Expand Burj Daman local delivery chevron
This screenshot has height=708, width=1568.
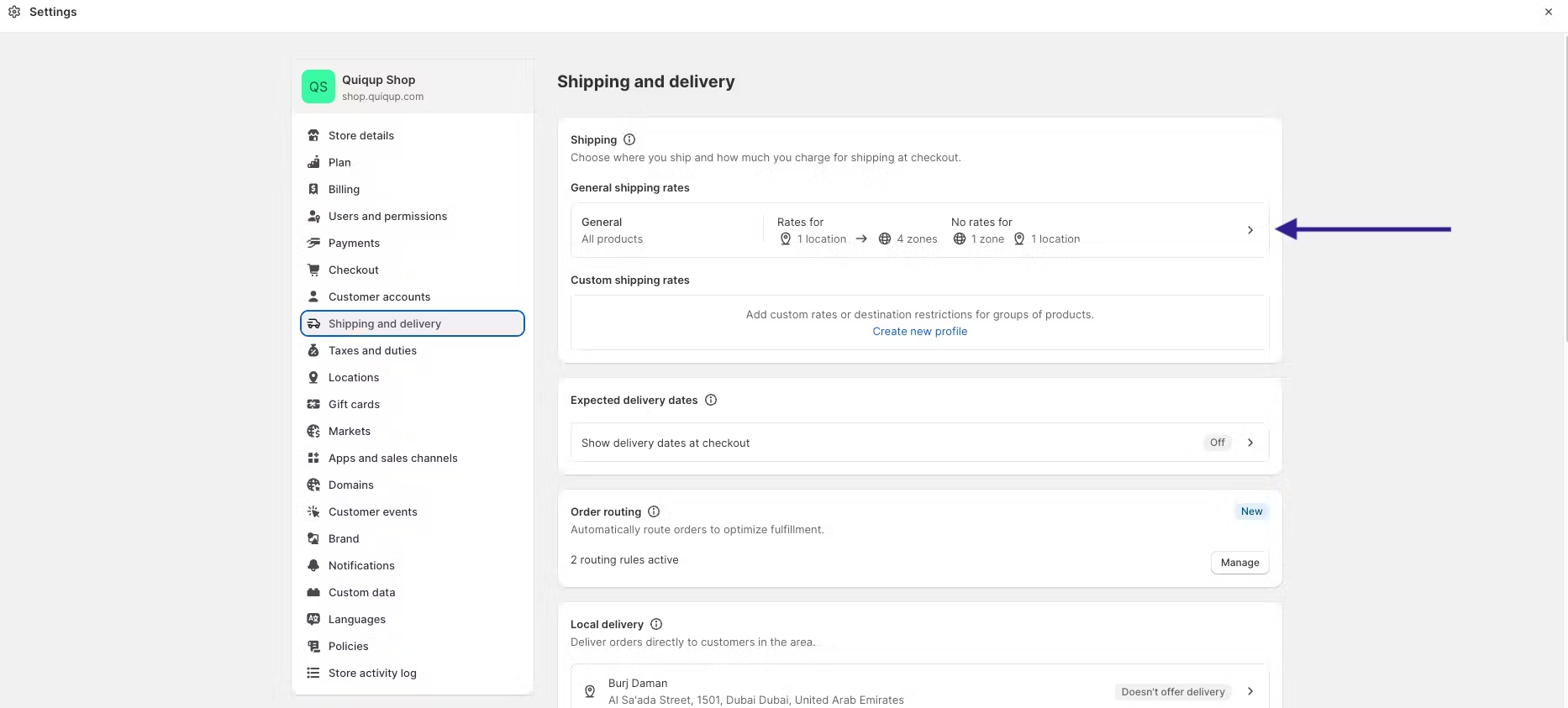pyautogui.click(x=1250, y=691)
